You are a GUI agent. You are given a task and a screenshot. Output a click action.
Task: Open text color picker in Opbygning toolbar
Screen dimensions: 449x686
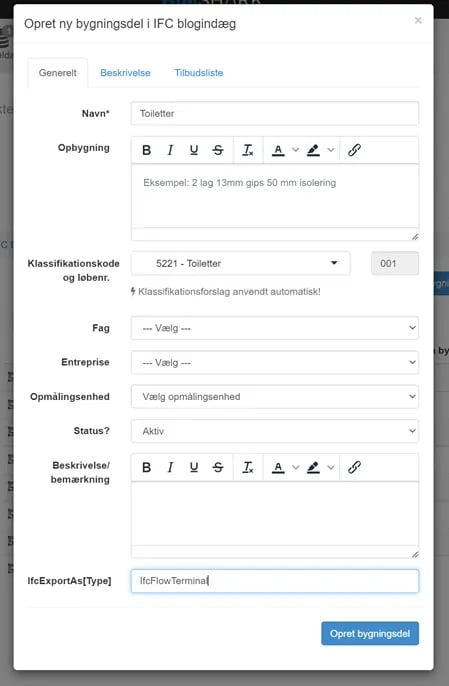[285, 150]
